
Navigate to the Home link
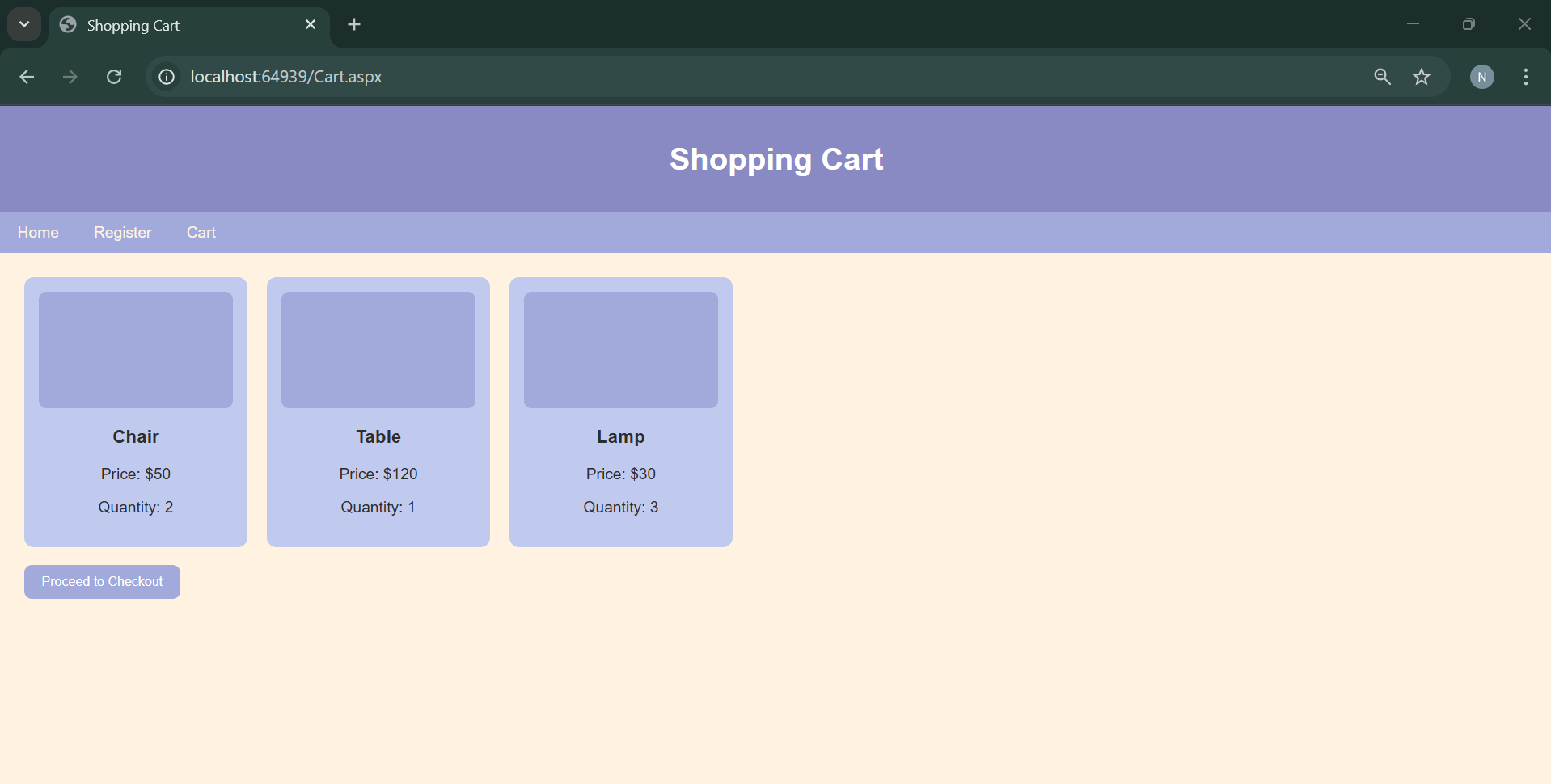tap(37, 232)
